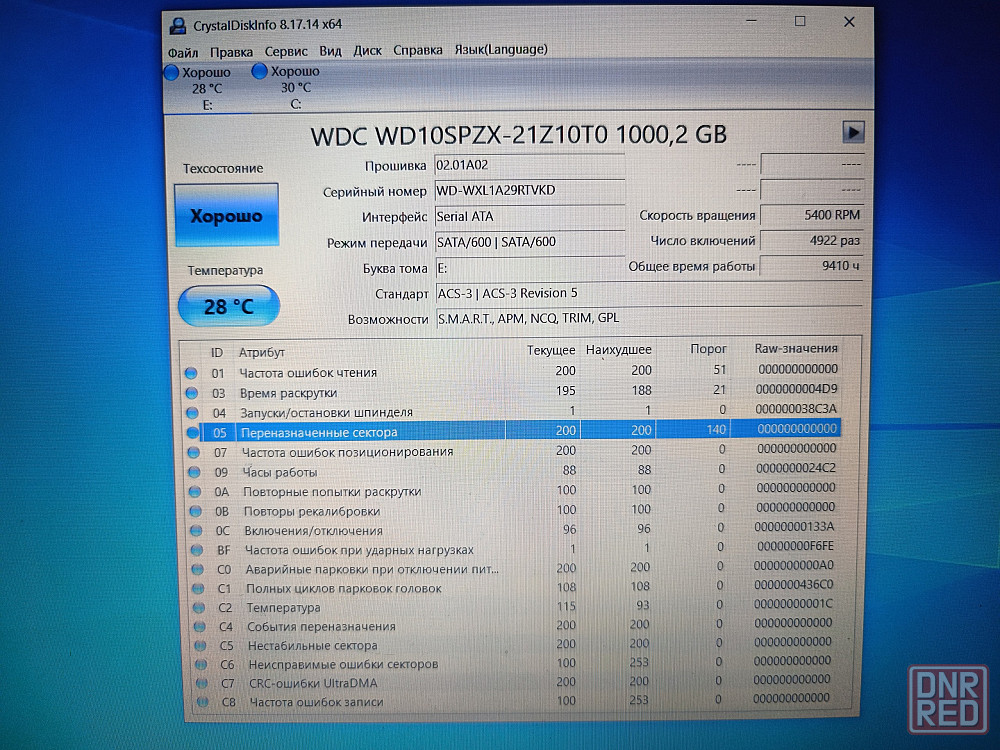The width and height of the screenshot is (1000, 750).
Task: Open the Сервис menu
Action: click(x=286, y=50)
